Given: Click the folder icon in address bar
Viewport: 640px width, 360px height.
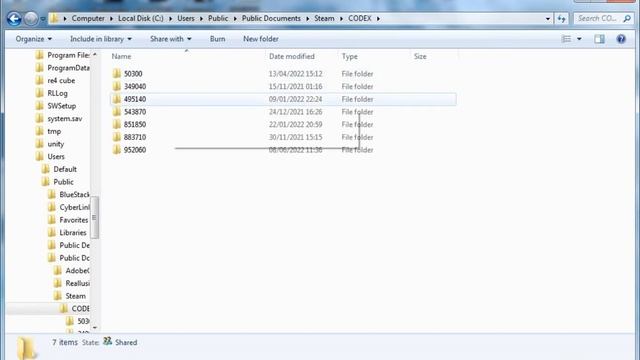Looking at the screenshot, I should pos(55,18).
